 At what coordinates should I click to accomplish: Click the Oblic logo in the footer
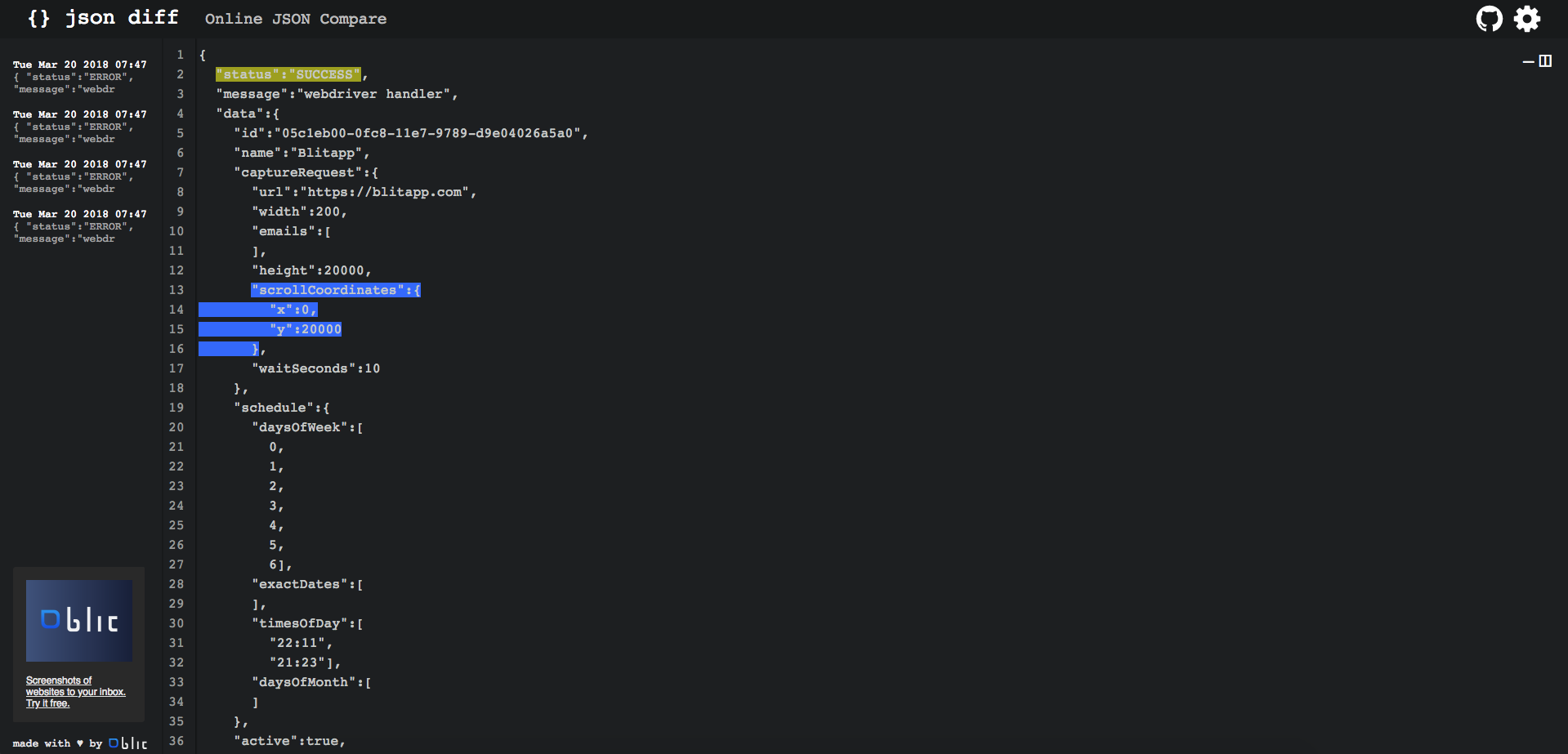130,743
